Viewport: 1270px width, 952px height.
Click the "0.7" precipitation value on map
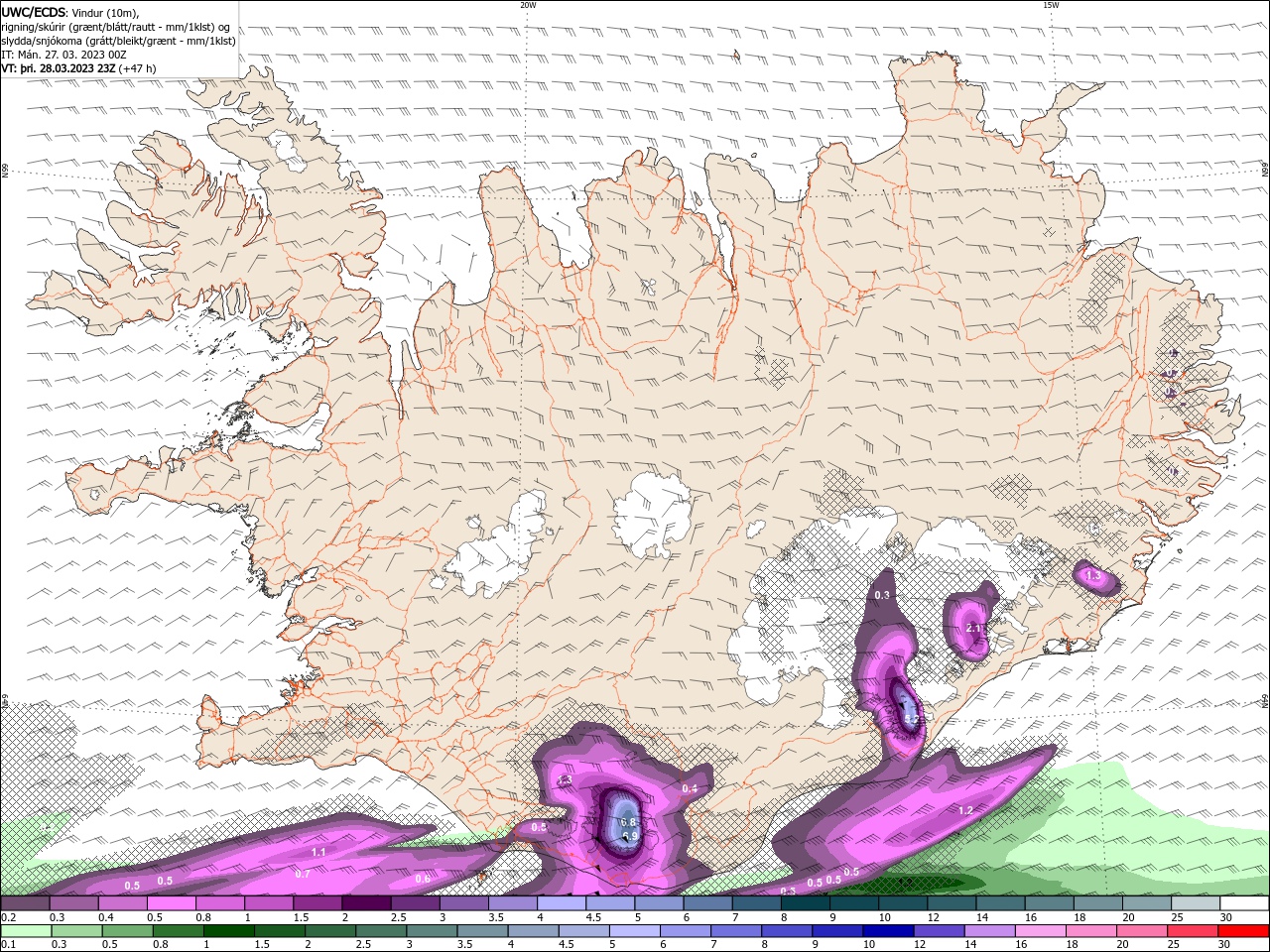click(303, 874)
